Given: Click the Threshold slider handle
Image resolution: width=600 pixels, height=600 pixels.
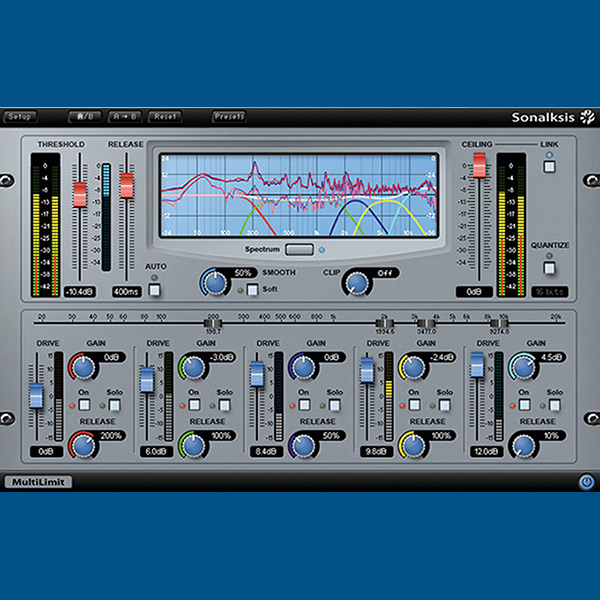Looking at the screenshot, I should [x=79, y=194].
